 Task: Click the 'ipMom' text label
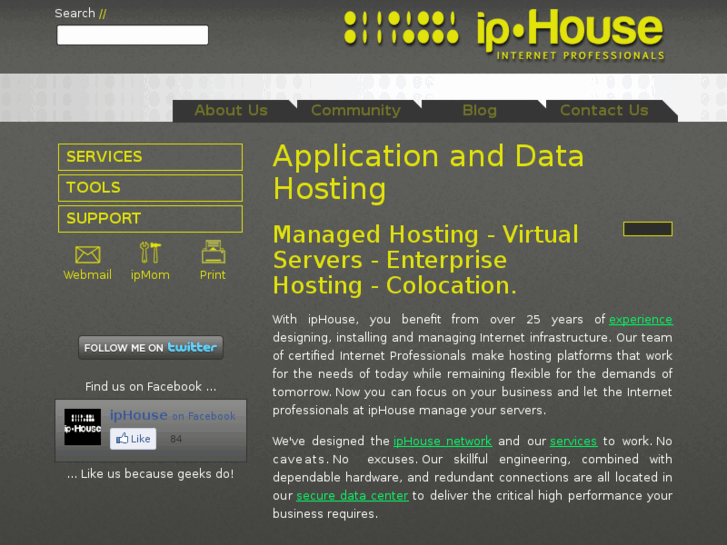pos(150,275)
